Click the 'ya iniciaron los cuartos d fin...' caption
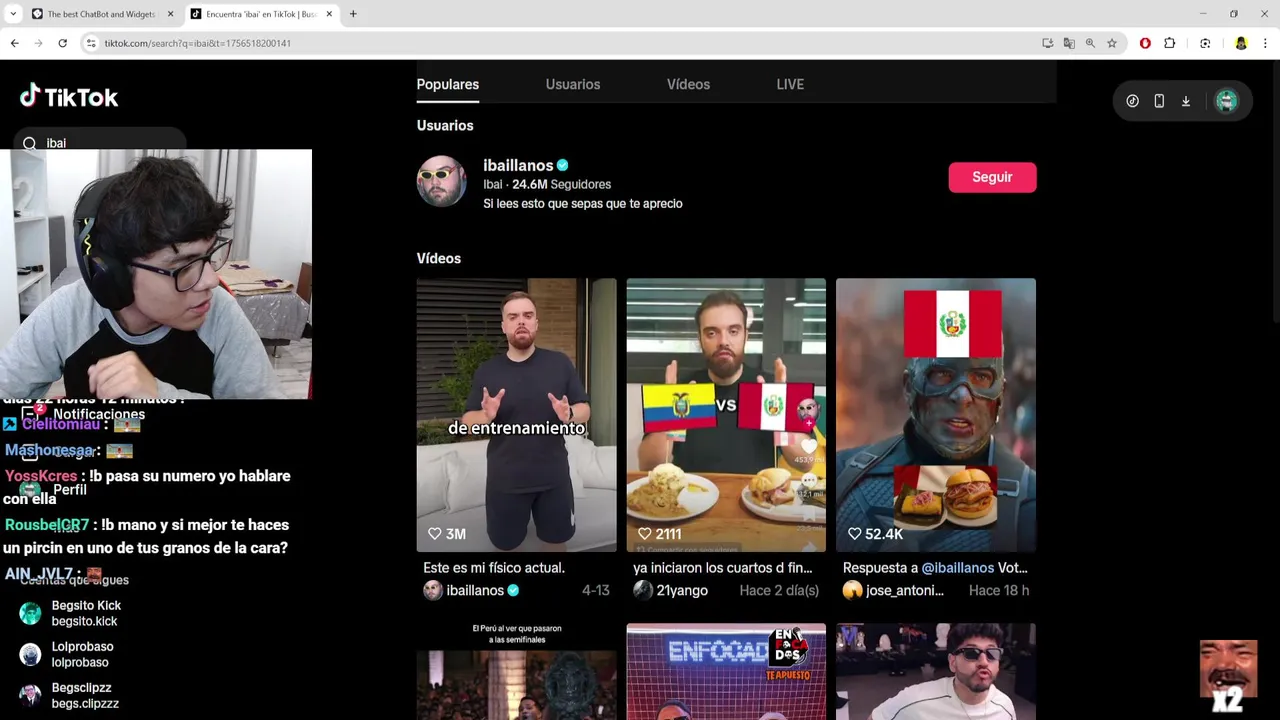This screenshot has height=720, width=1280. click(x=722, y=568)
